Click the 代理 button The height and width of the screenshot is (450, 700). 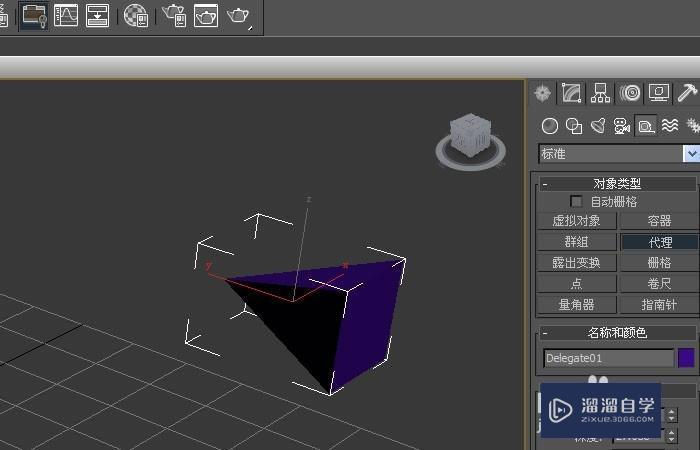point(659,242)
